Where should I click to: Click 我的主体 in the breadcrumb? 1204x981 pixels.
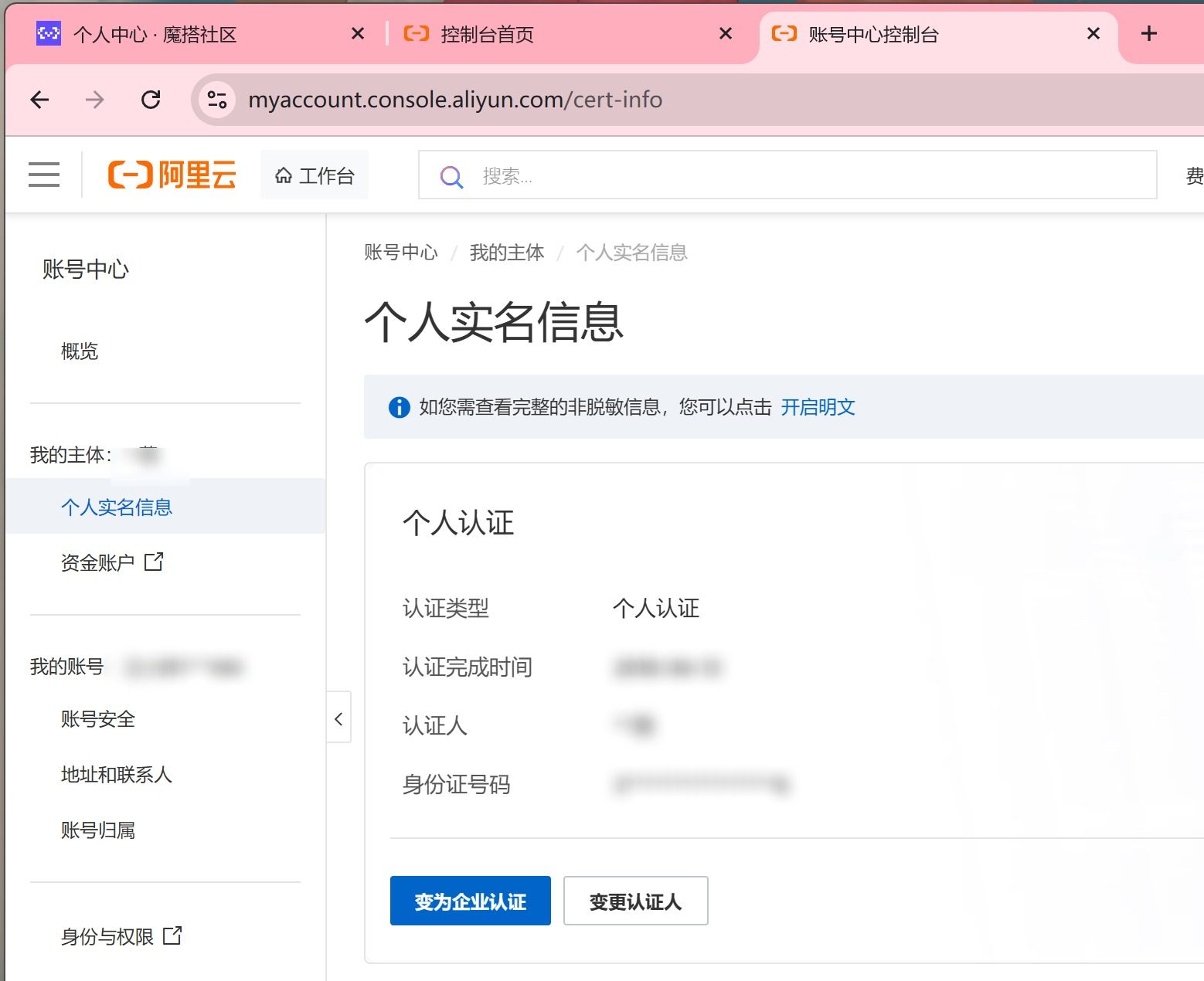coord(506,253)
